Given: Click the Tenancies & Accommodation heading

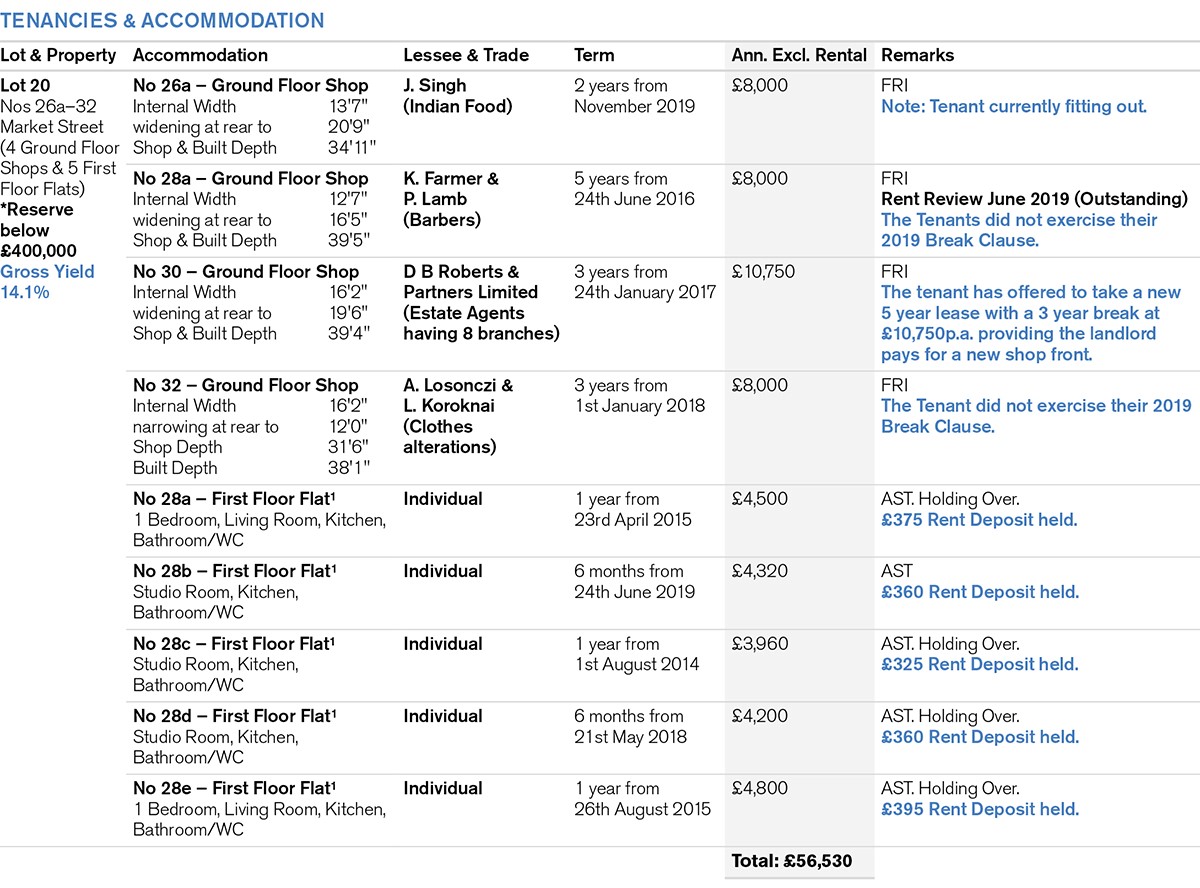Looking at the screenshot, I should pyautogui.click(x=162, y=20).
